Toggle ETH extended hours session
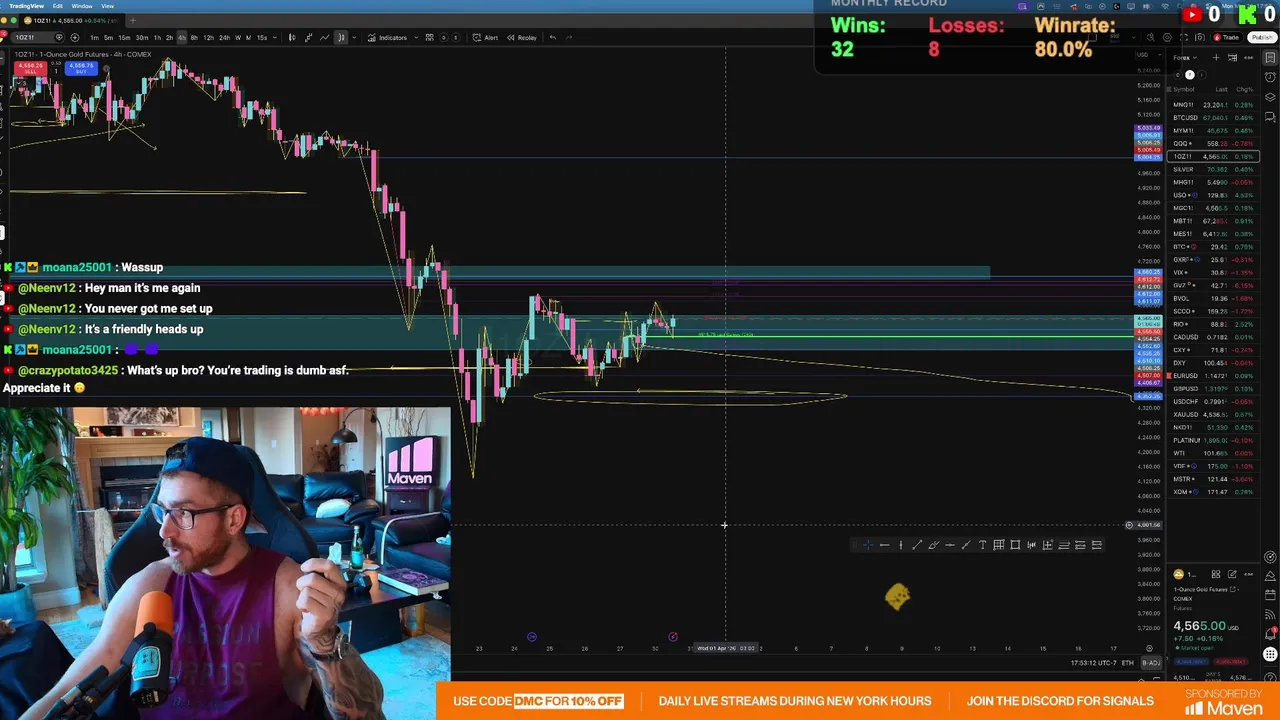This screenshot has height=720, width=1280. 1128,663
